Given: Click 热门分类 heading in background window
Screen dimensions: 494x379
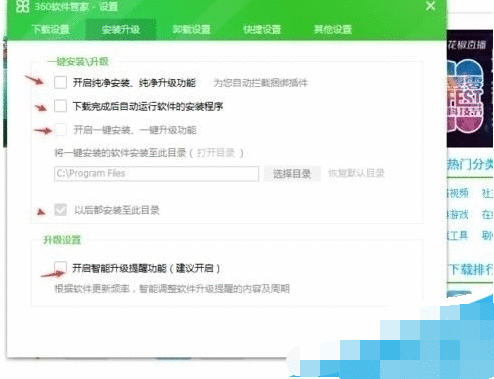Looking at the screenshot, I should 470,165.
